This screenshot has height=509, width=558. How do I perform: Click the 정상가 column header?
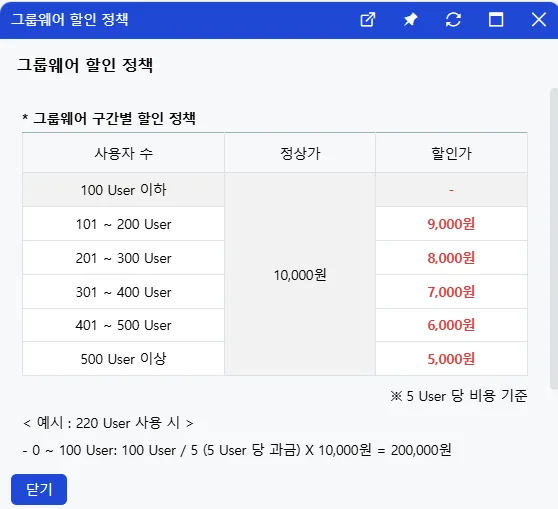click(300, 153)
